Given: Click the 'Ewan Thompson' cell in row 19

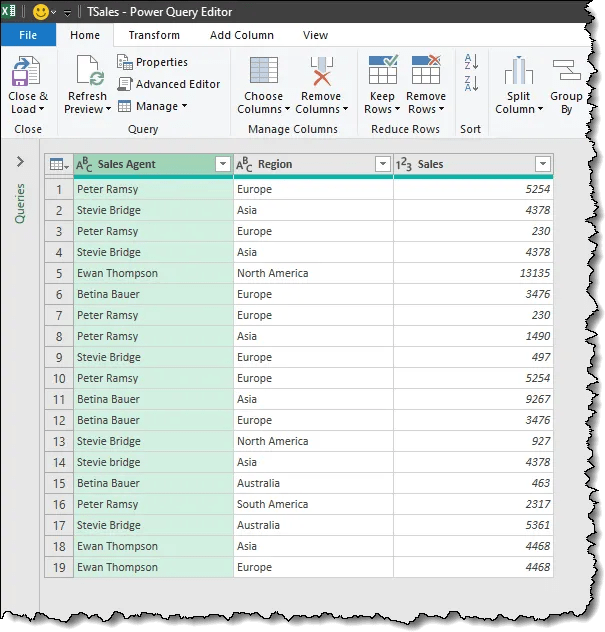Looking at the screenshot, I should click(154, 568).
